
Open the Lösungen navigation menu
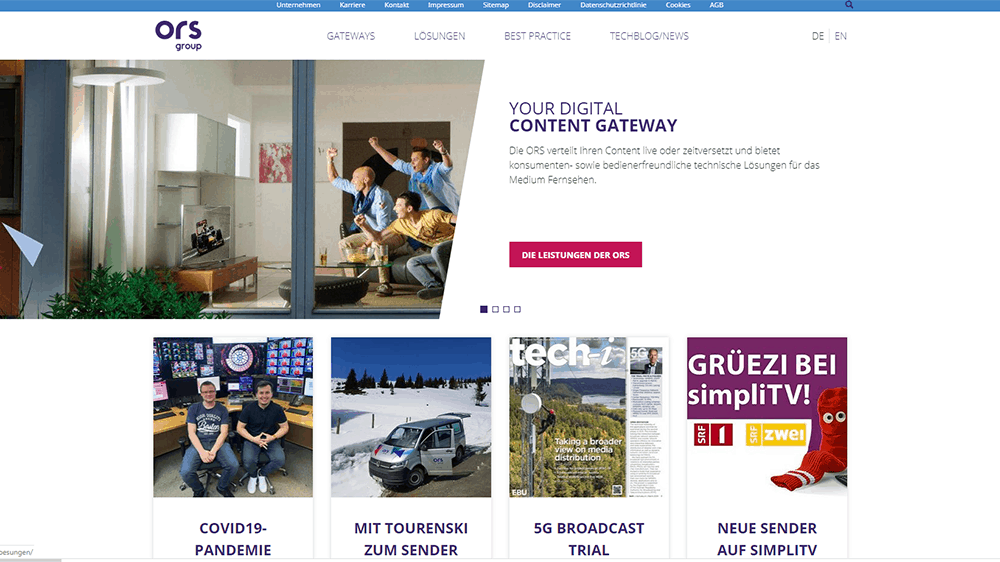(439, 36)
